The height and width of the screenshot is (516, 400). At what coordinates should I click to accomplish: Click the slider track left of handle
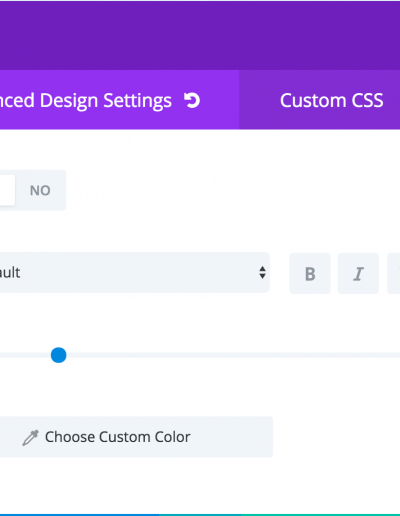(25, 355)
